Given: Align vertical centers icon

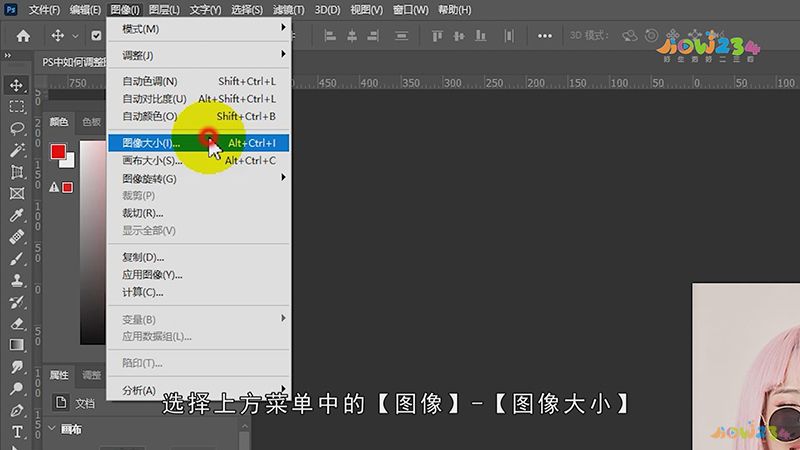Looking at the screenshot, I should pos(459,36).
